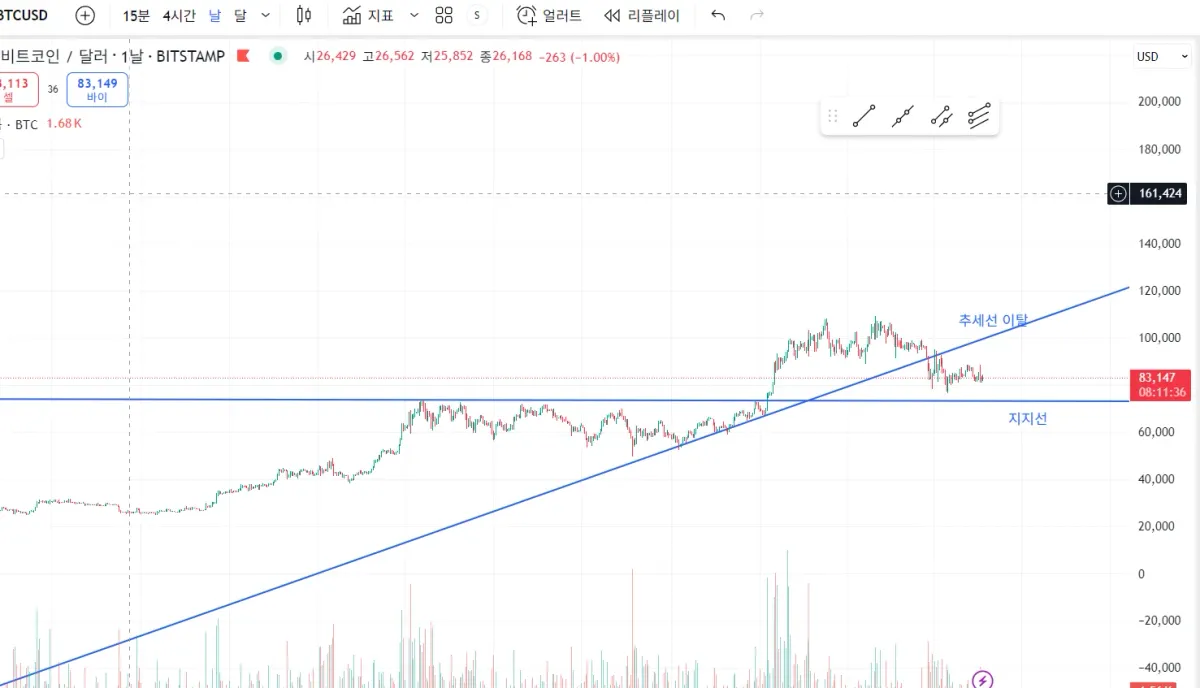Click the 83,149 바이 buy button

(97, 90)
